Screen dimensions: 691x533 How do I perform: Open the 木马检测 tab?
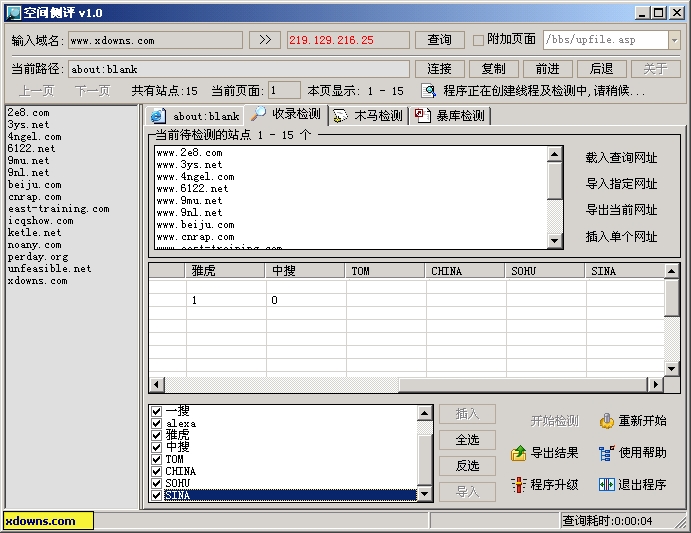click(x=368, y=116)
